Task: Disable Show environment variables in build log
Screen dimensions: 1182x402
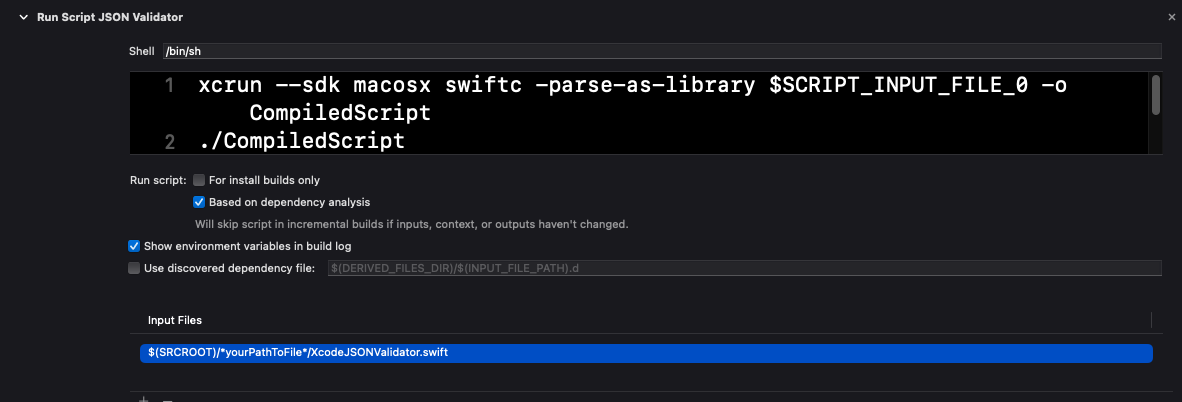Action: [x=134, y=246]
